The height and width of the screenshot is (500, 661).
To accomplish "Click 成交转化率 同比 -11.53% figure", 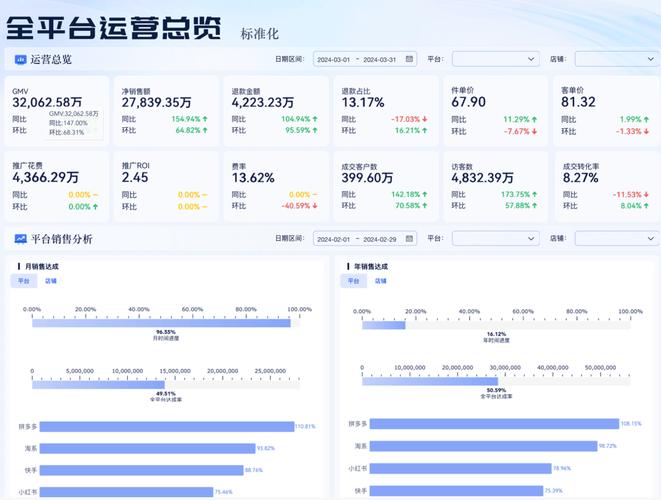I will 627,194.
